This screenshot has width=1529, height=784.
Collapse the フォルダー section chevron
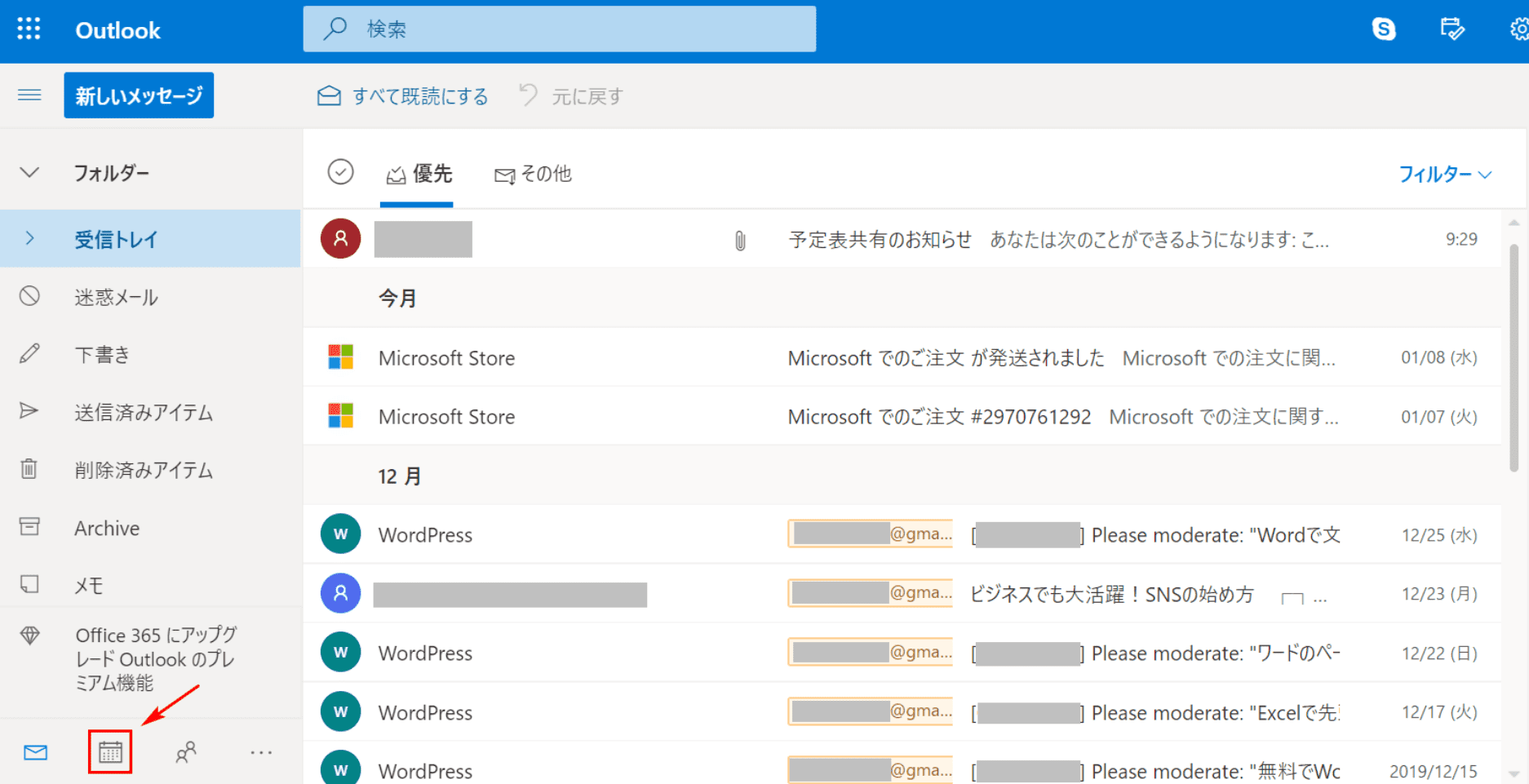(29, 172)
